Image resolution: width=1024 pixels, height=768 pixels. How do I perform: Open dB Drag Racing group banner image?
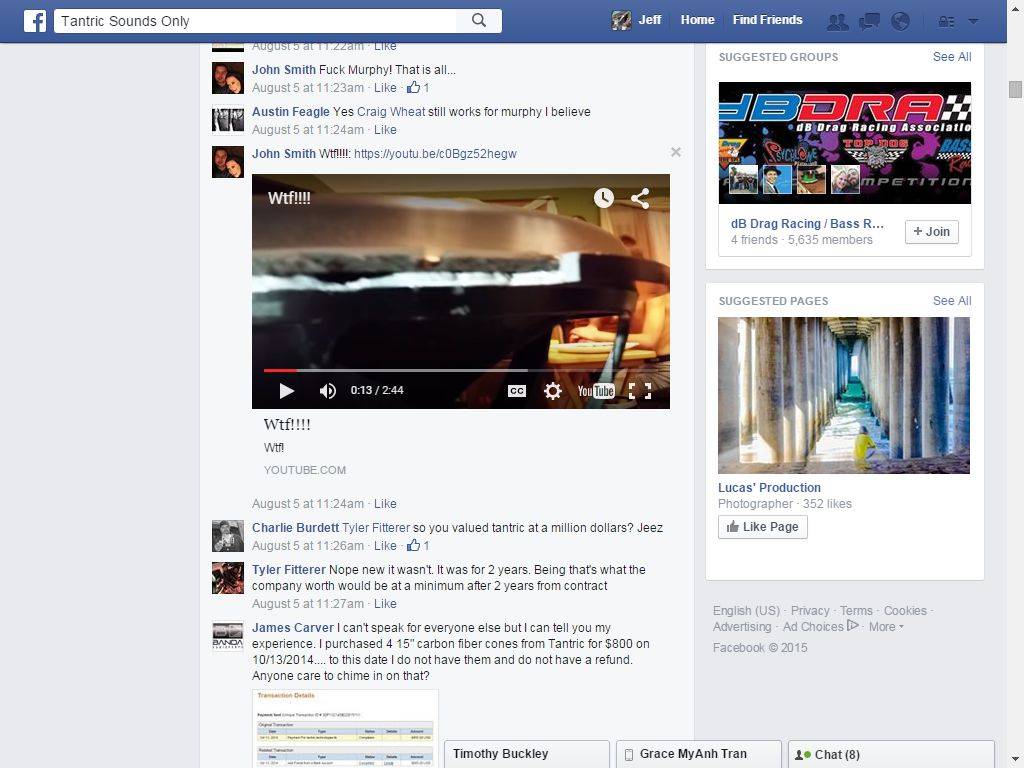[844, 143]
